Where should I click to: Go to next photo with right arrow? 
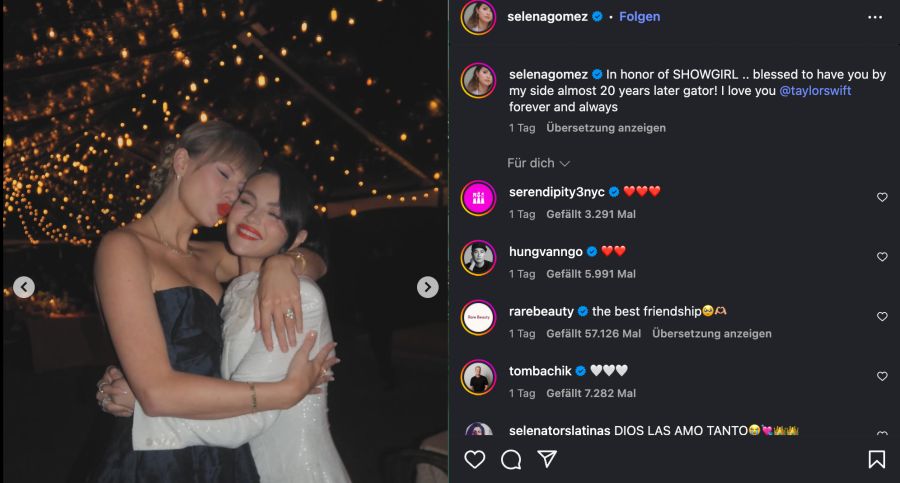tap(427, 288)
